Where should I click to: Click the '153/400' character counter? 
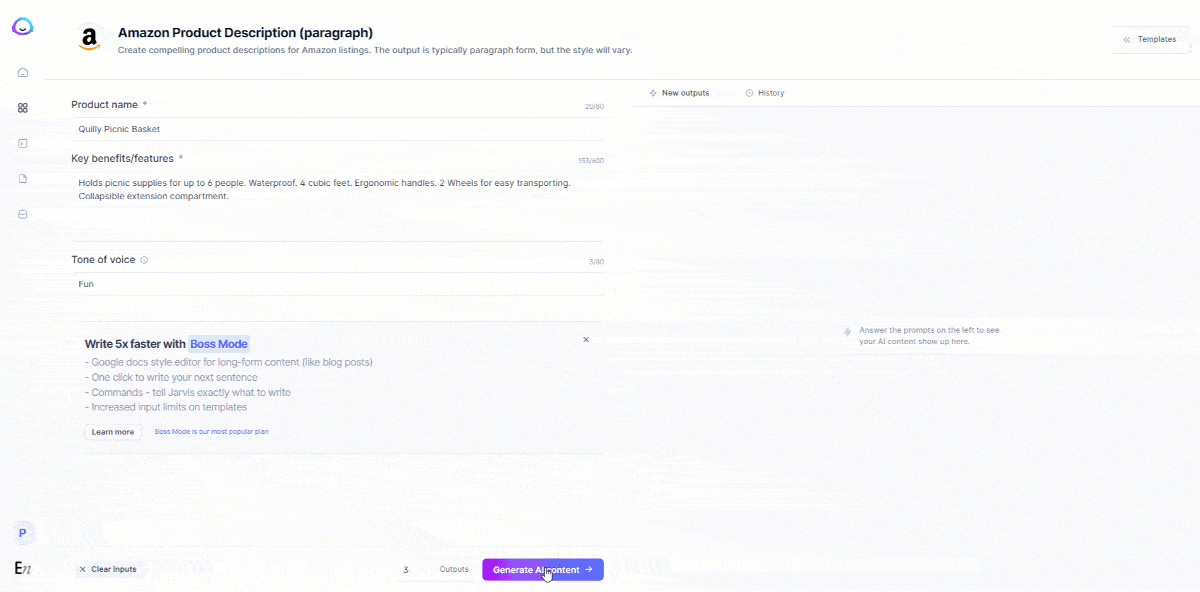pyautogui.click(x=591, y=161)
